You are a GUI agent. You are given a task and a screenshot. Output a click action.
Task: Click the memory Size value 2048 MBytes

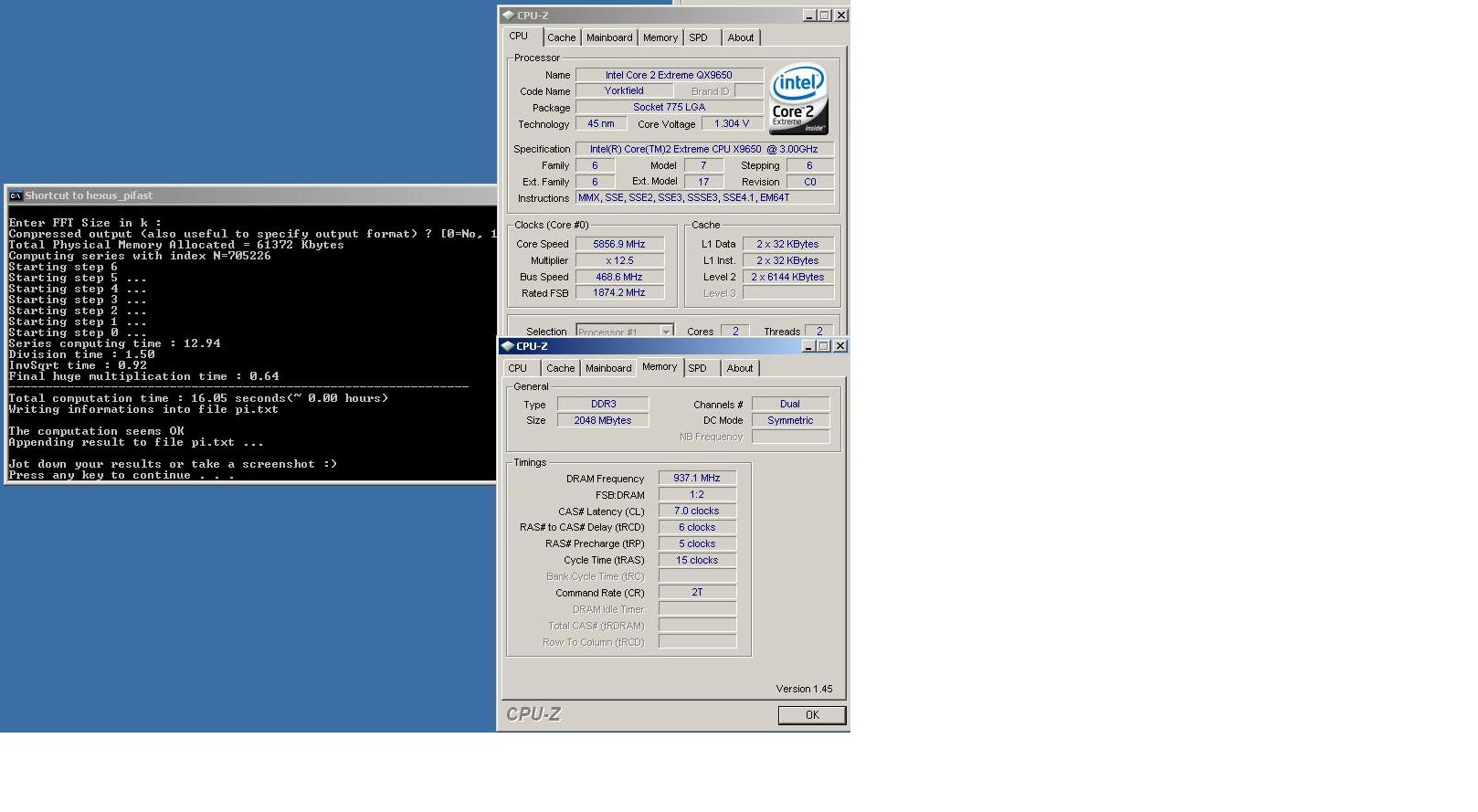603,420
